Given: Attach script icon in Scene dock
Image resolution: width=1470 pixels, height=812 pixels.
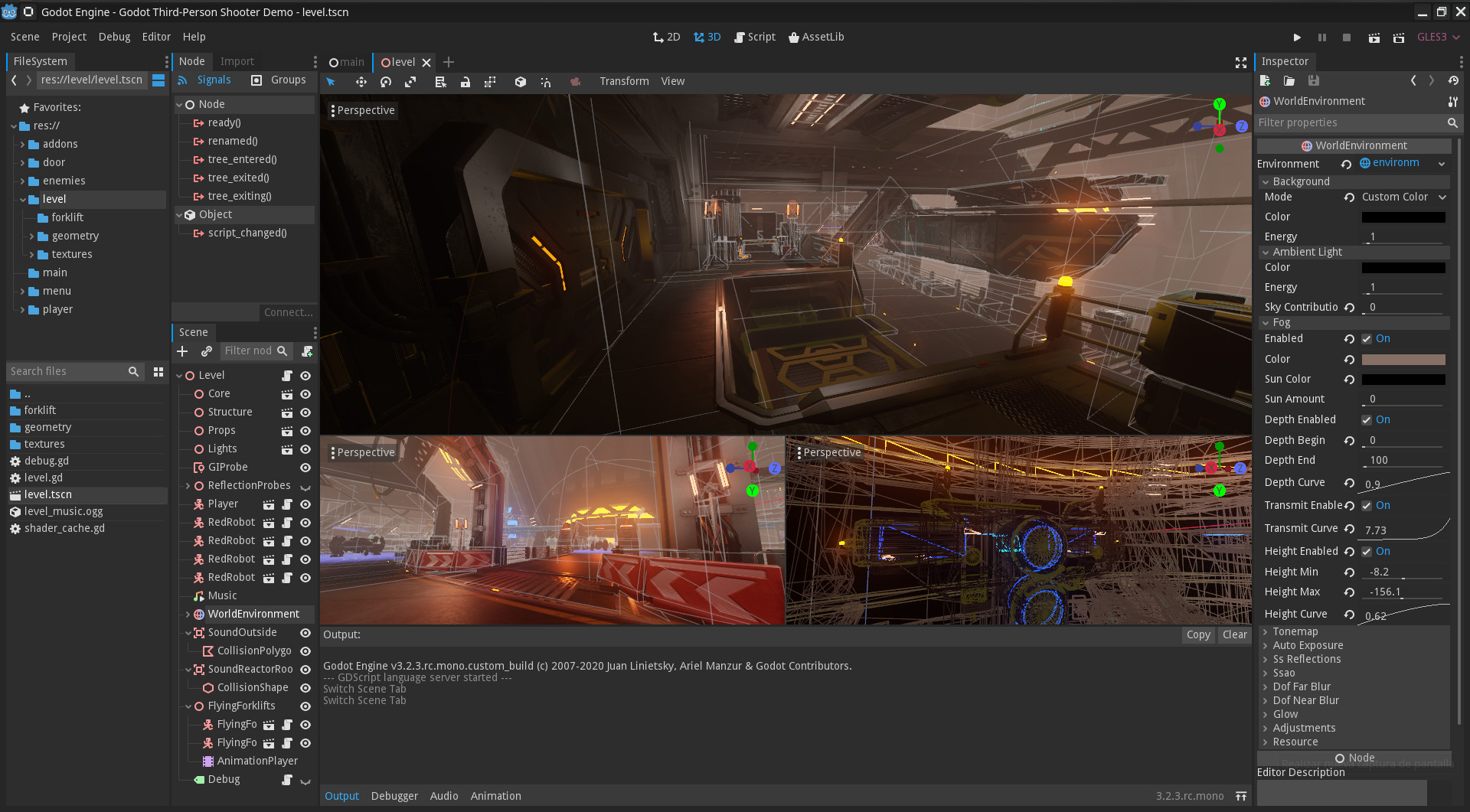Looking at the screenshot, I should 307,351.
